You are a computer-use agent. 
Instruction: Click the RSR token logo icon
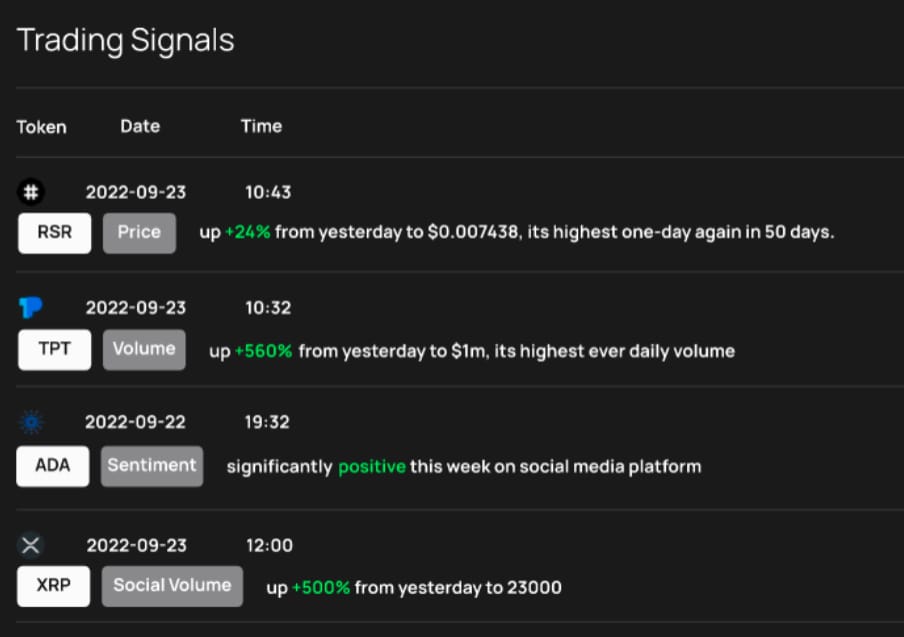(31, 191)
